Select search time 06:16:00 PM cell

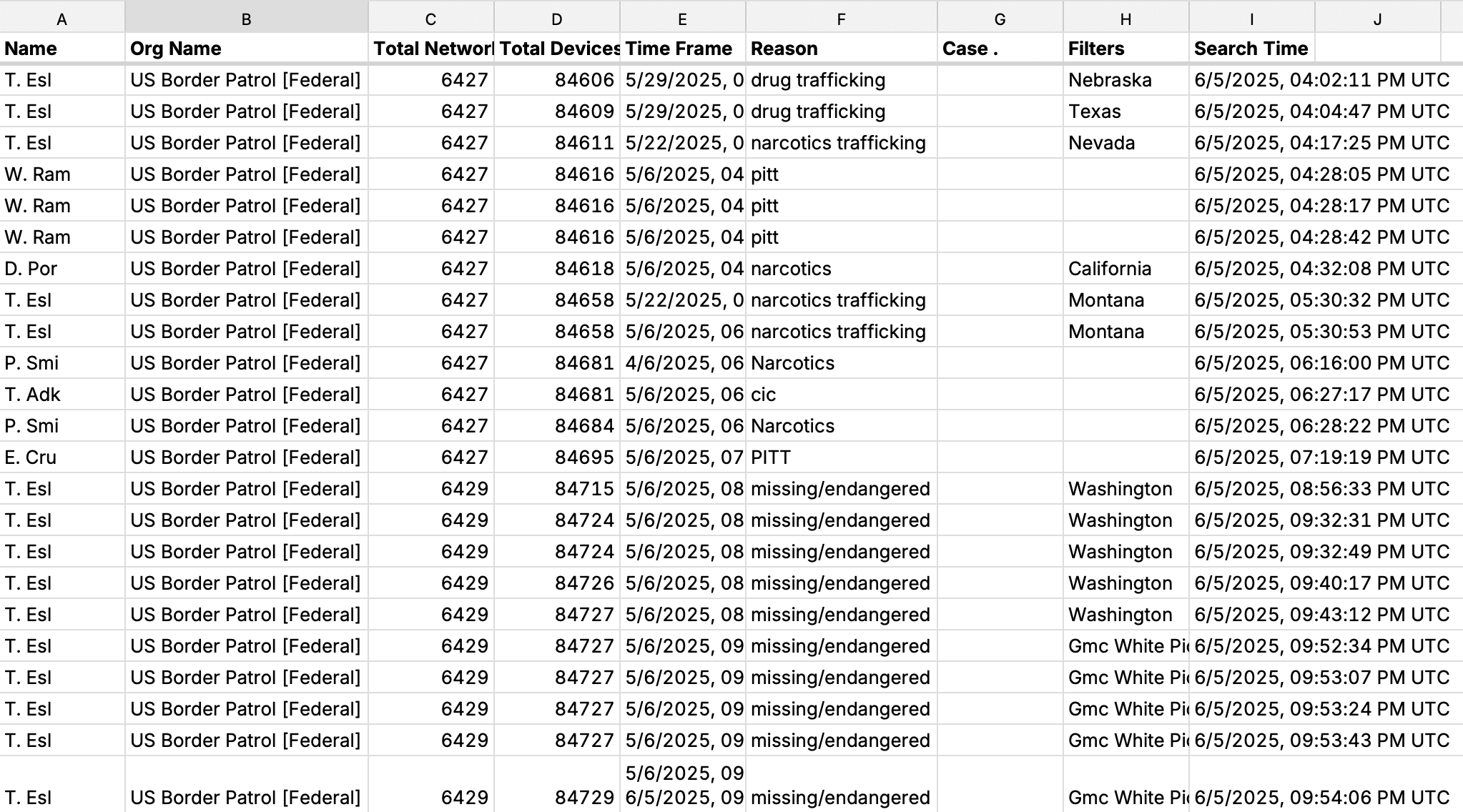pos(1321,363)
